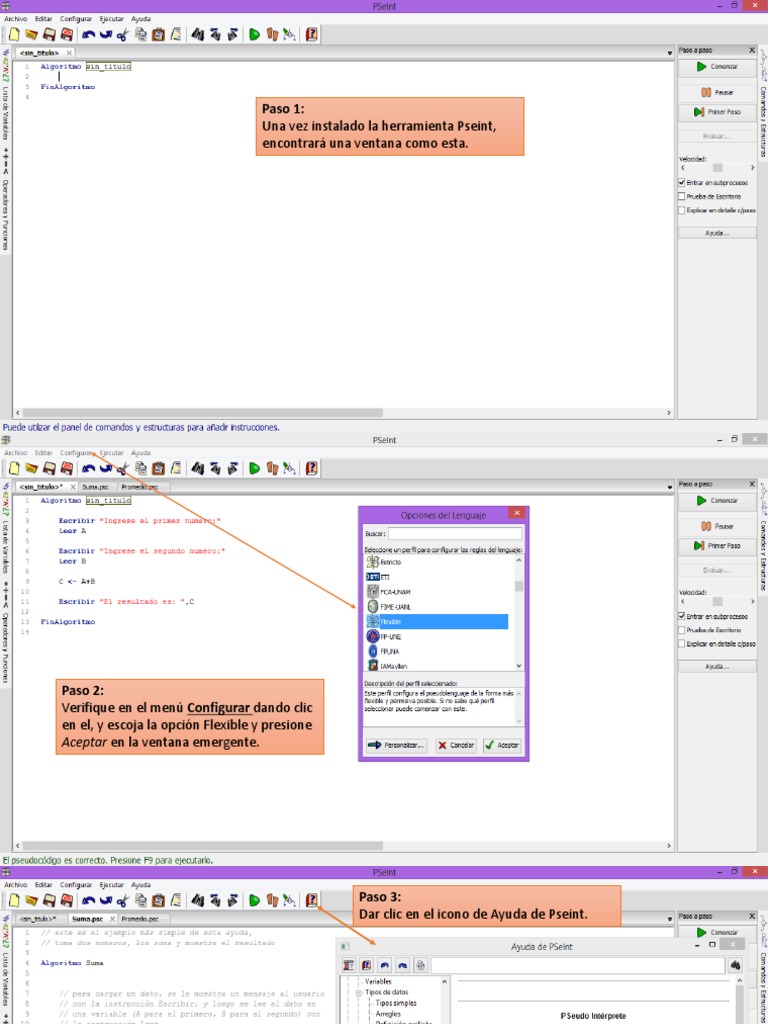Click the Search binoculars icon in Ayuda de PSeInt

pyautogui.click(x=736, y=965)
